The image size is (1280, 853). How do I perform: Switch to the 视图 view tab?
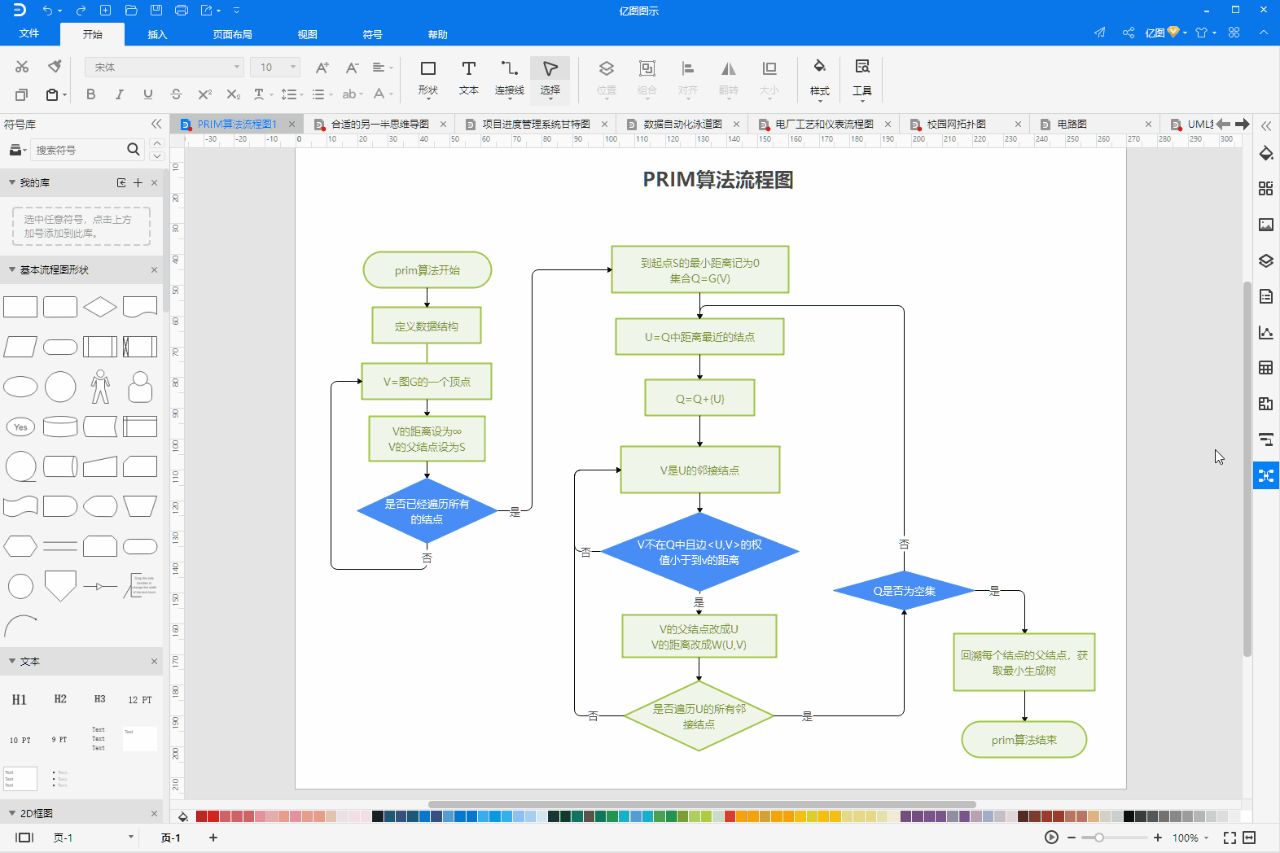[x=307, y=34]
